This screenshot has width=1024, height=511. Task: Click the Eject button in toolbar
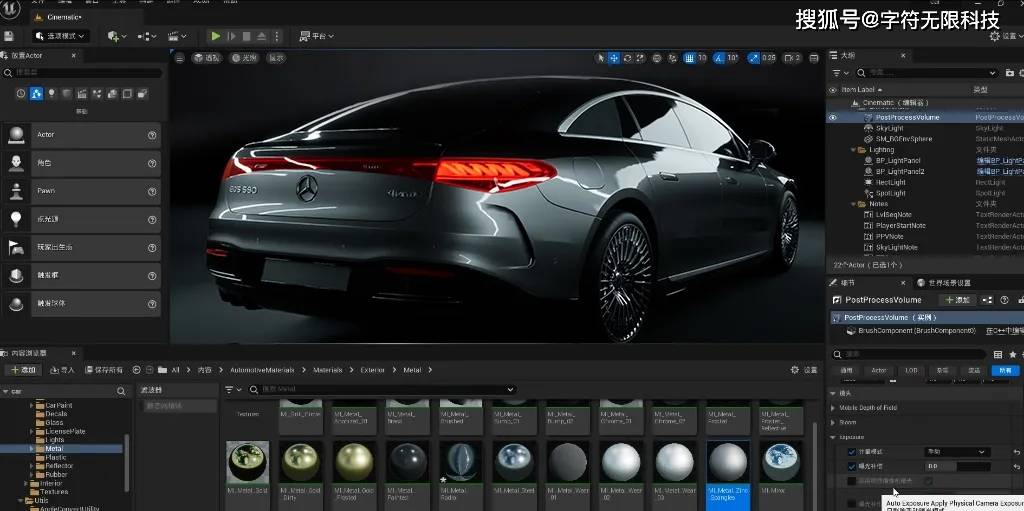pyautogui.click(x=261, y=36)
